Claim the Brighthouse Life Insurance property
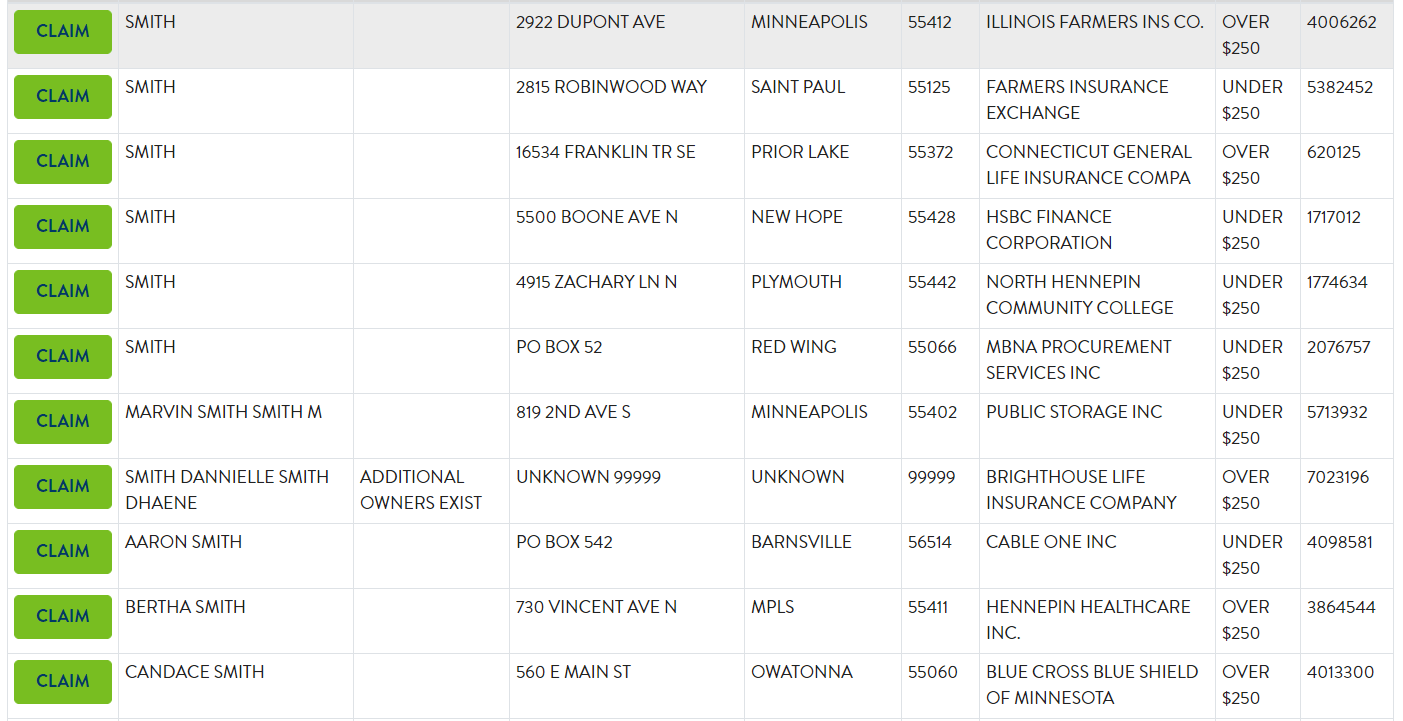 62,487
